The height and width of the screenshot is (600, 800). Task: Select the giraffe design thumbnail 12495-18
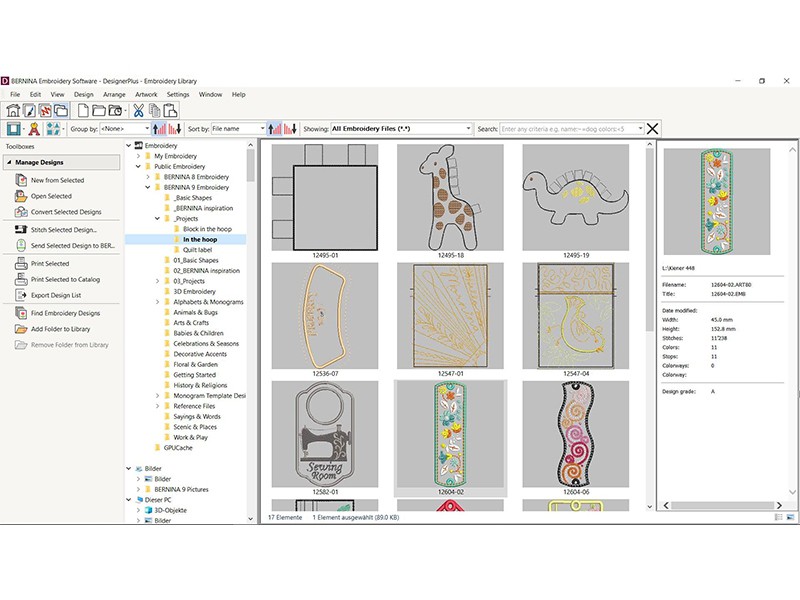(x=449, y=198)
